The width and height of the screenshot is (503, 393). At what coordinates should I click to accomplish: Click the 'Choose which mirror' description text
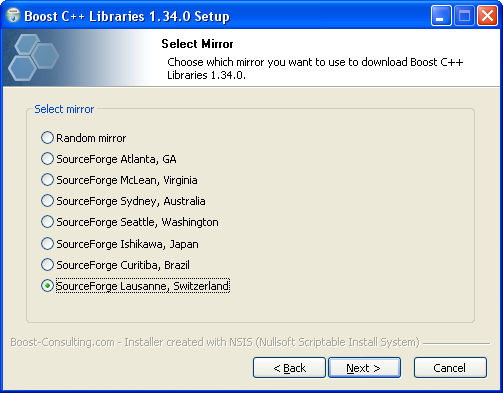[315, 68]
